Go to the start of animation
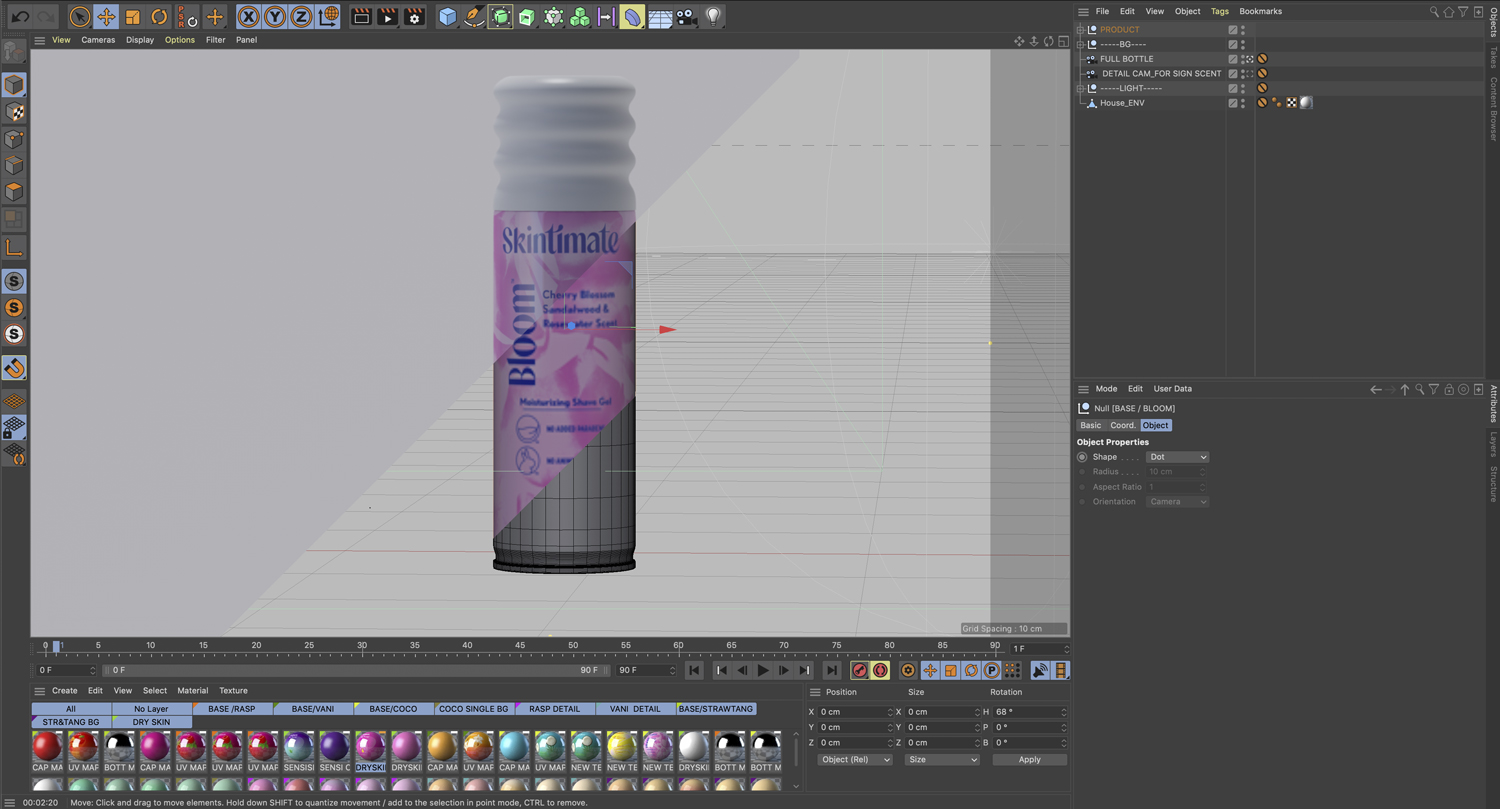The height and width of the screenshot is (809, 1500). (x=694, y=670)
